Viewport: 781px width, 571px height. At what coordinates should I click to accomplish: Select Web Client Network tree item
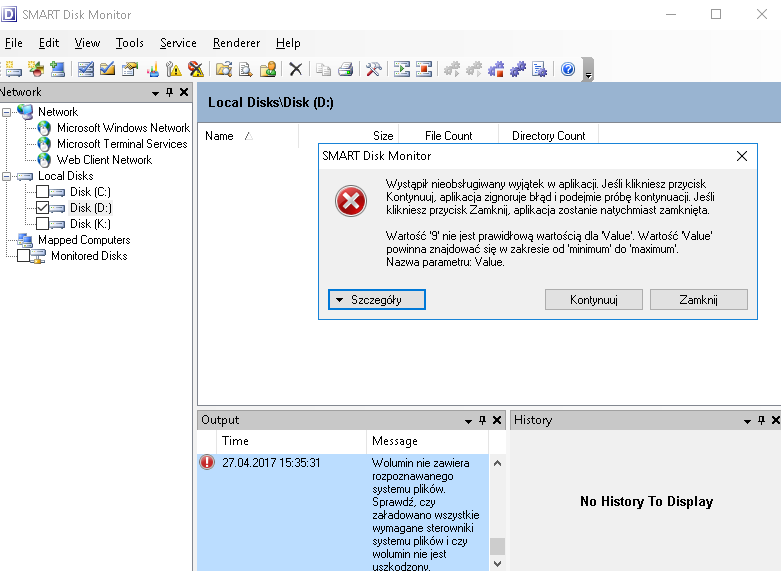pyautogui.click(x=105, y=160)
